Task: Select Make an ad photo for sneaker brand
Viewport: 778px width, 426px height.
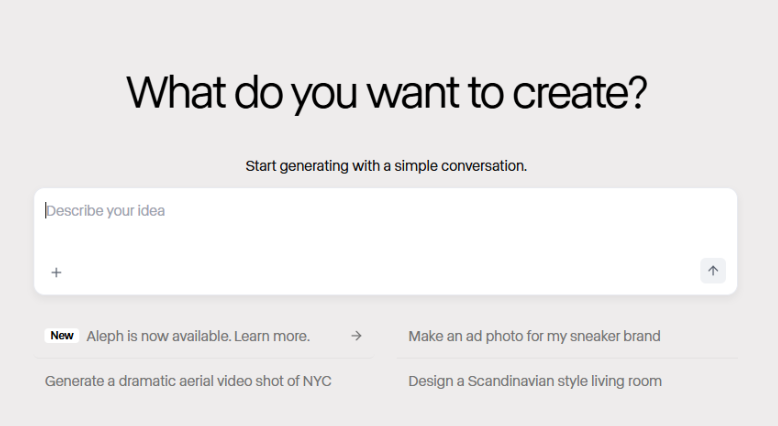Action: 534,336
